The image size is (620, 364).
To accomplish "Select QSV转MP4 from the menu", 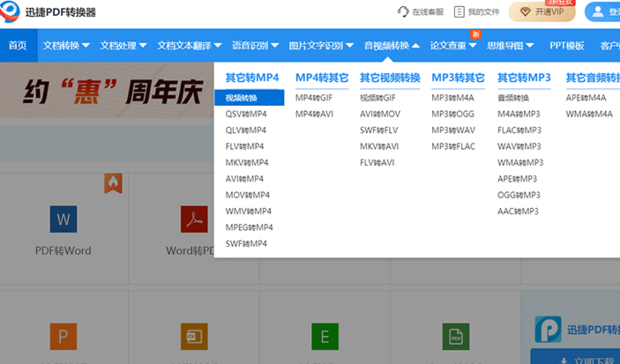I will (246, 114).
